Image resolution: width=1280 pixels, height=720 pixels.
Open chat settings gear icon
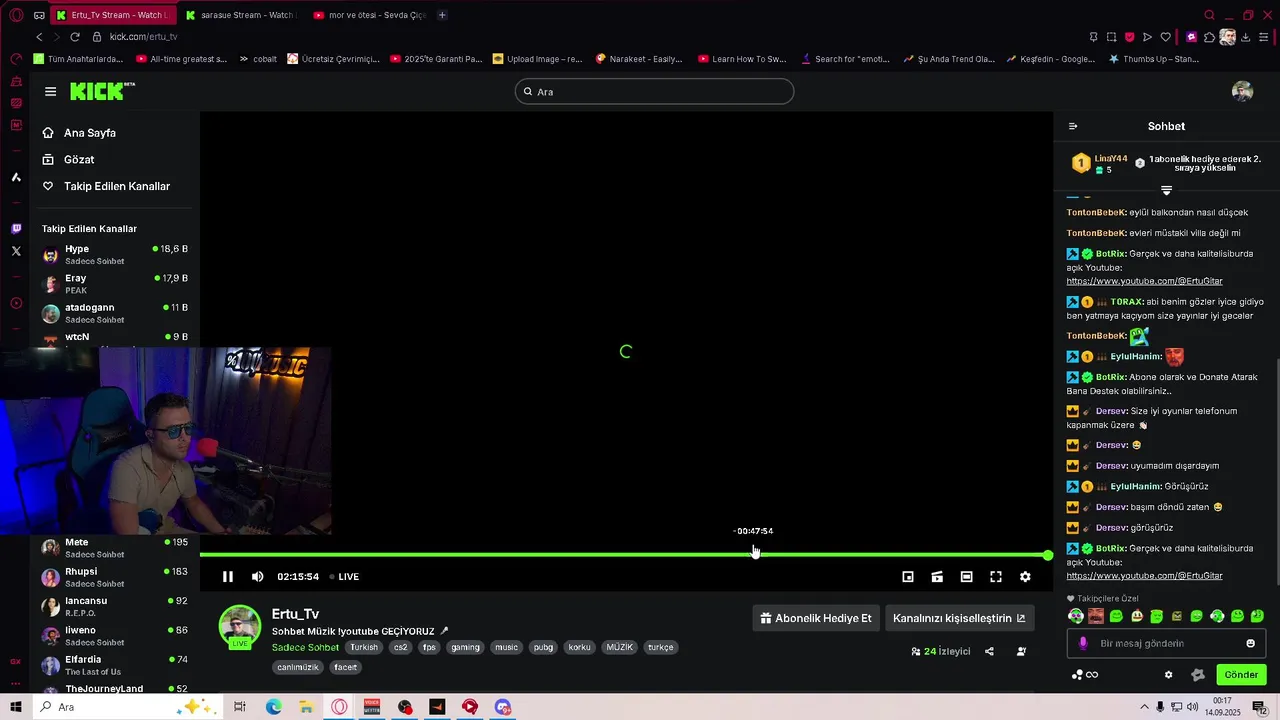pos(1168,675)
